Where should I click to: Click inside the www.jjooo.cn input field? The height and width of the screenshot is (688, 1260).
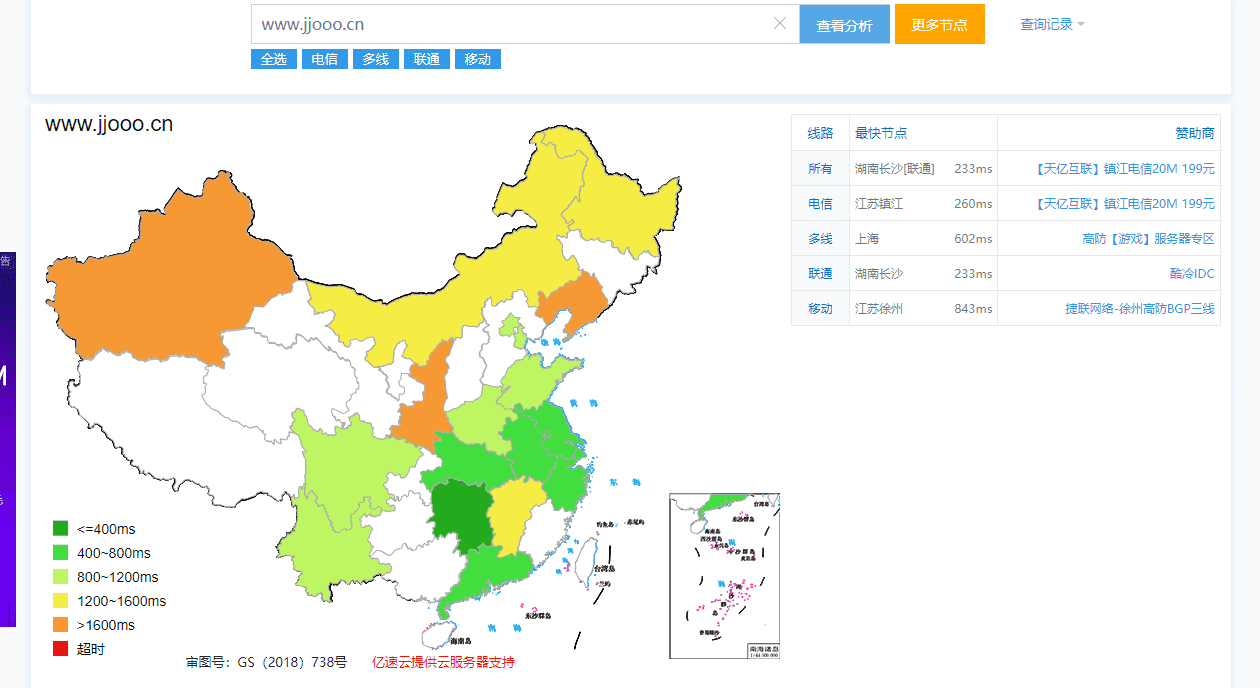pos(450,24)
